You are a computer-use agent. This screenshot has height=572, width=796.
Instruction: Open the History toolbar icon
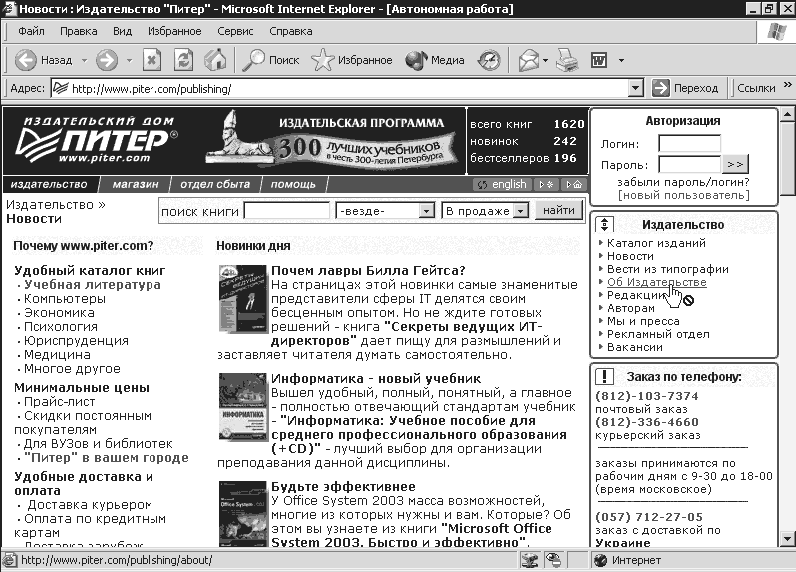(489, 60)
